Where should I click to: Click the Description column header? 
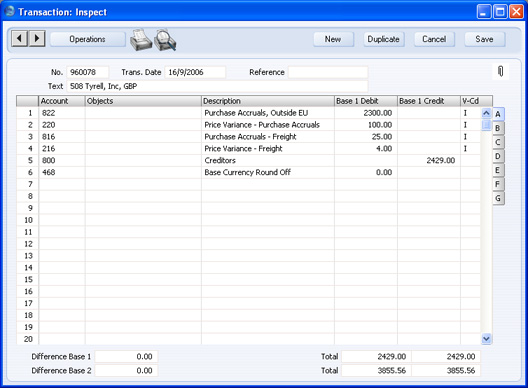268,101
